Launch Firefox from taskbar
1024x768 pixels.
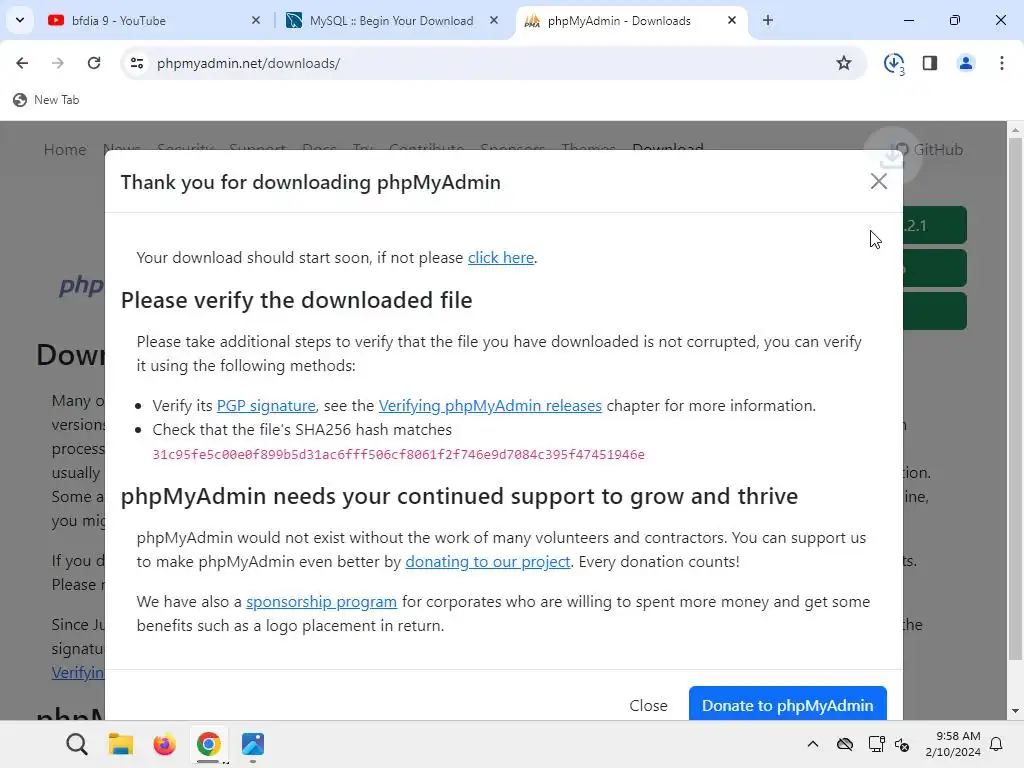165,744
